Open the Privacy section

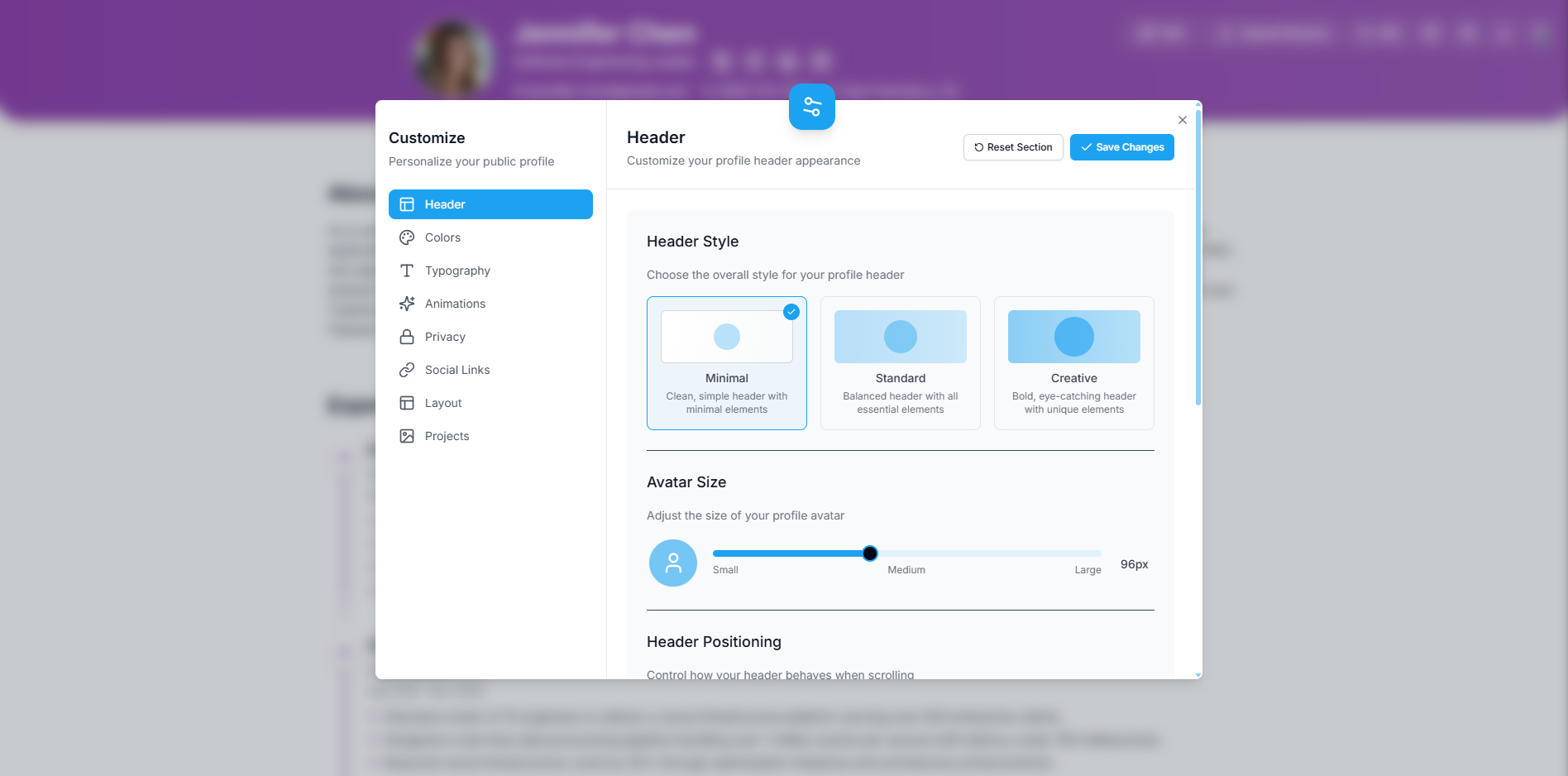tap(490, 337)
